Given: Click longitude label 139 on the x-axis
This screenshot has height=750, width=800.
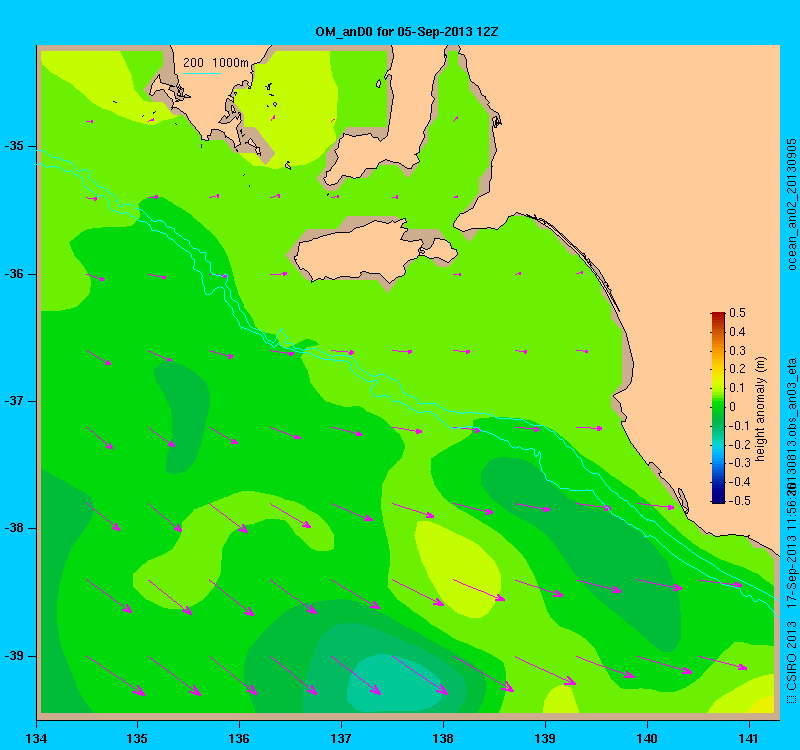Looking at the screenshot, I should coord(545,738).
